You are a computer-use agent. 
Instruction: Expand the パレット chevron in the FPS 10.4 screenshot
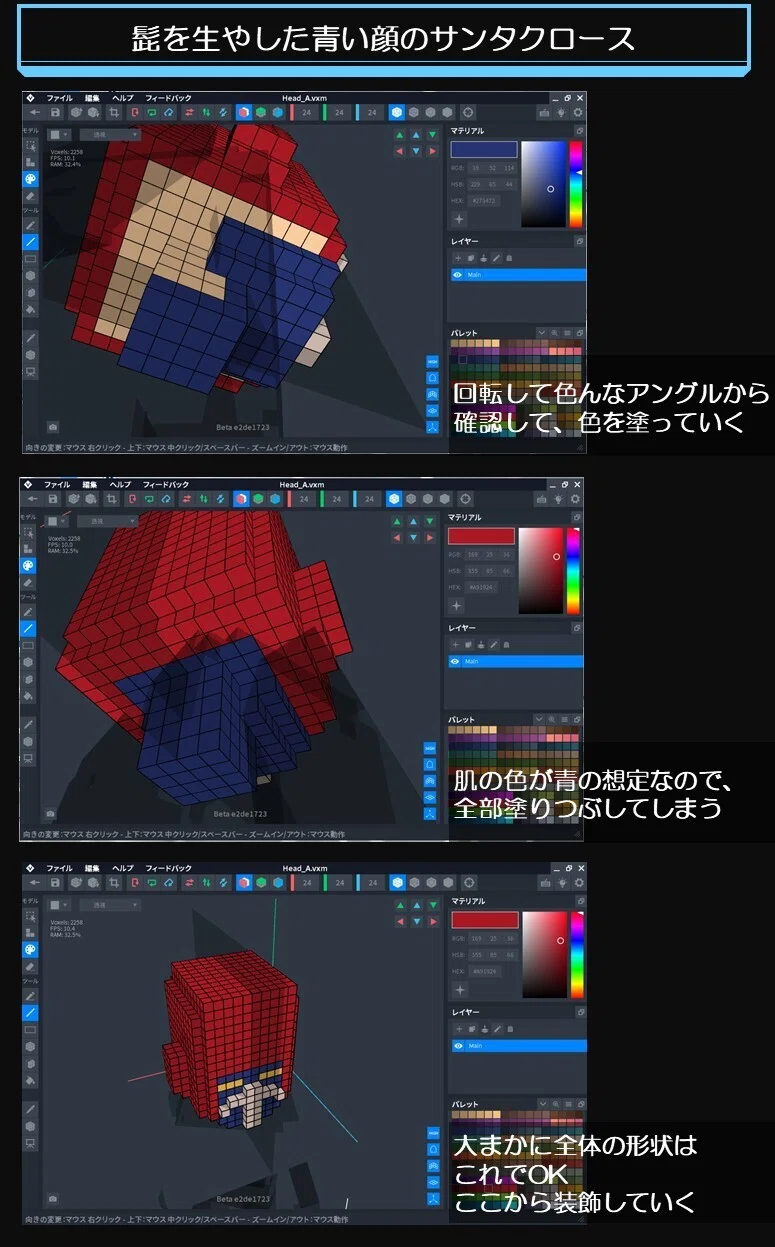[x=541, y=1104]
